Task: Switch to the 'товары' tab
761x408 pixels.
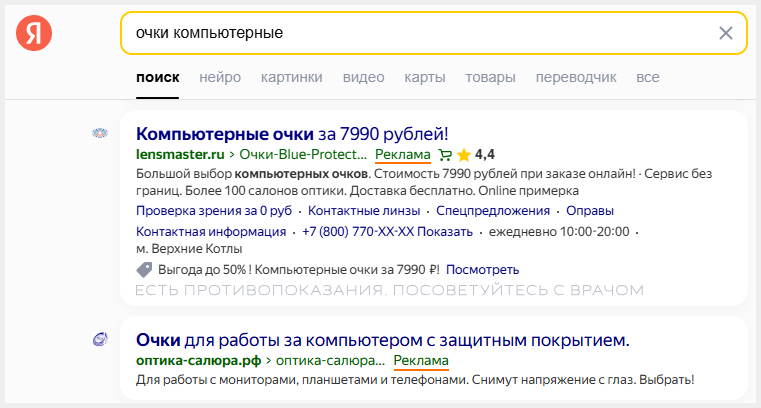Action: (x=490, y=77)
